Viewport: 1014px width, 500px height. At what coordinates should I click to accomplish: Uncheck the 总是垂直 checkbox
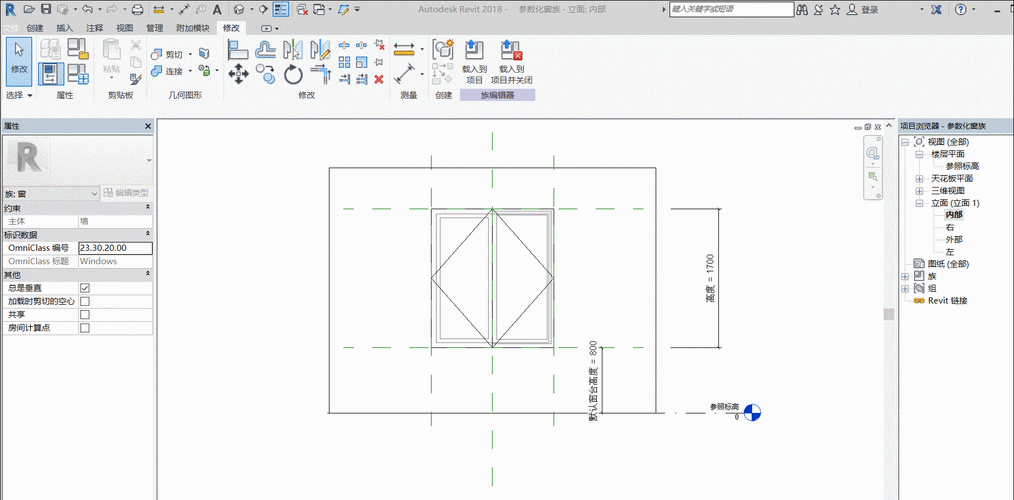pyautogui.click(x=85, y=288)
